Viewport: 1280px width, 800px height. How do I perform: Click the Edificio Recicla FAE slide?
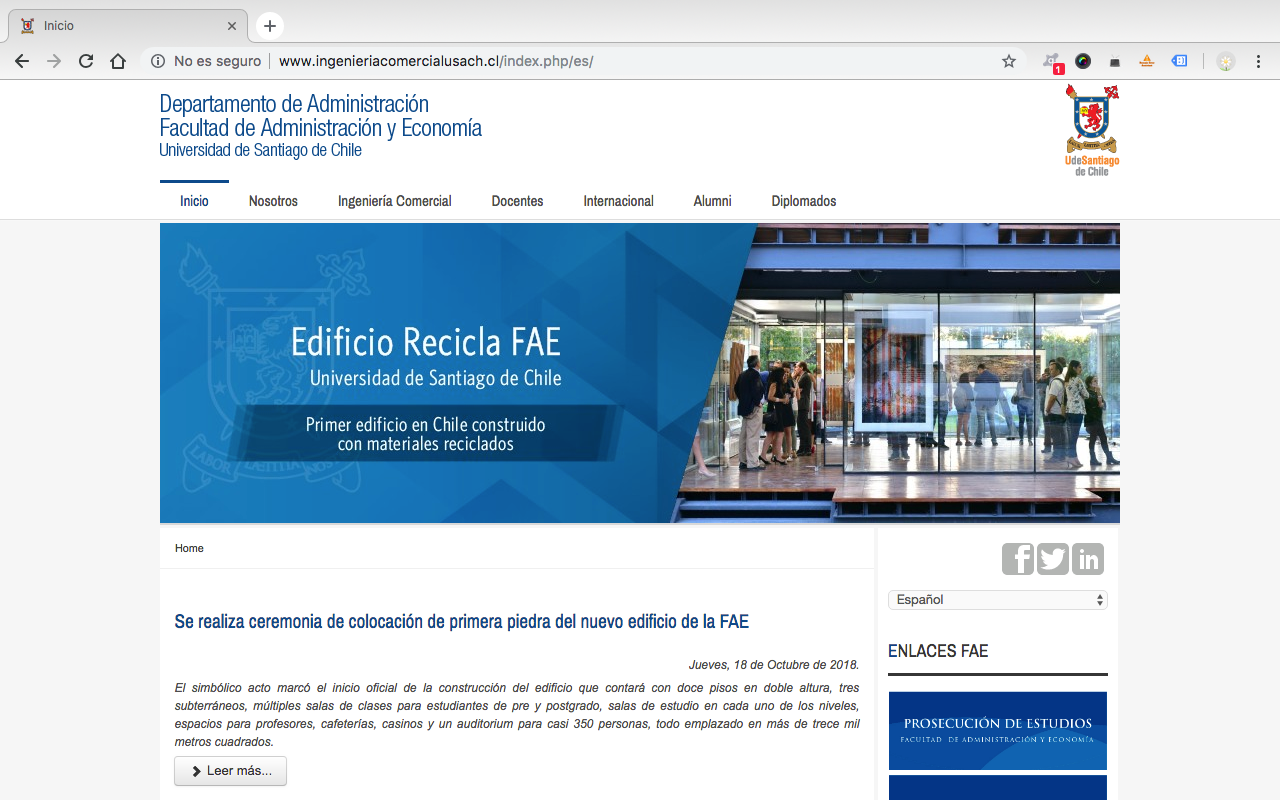tap(640, 373)
